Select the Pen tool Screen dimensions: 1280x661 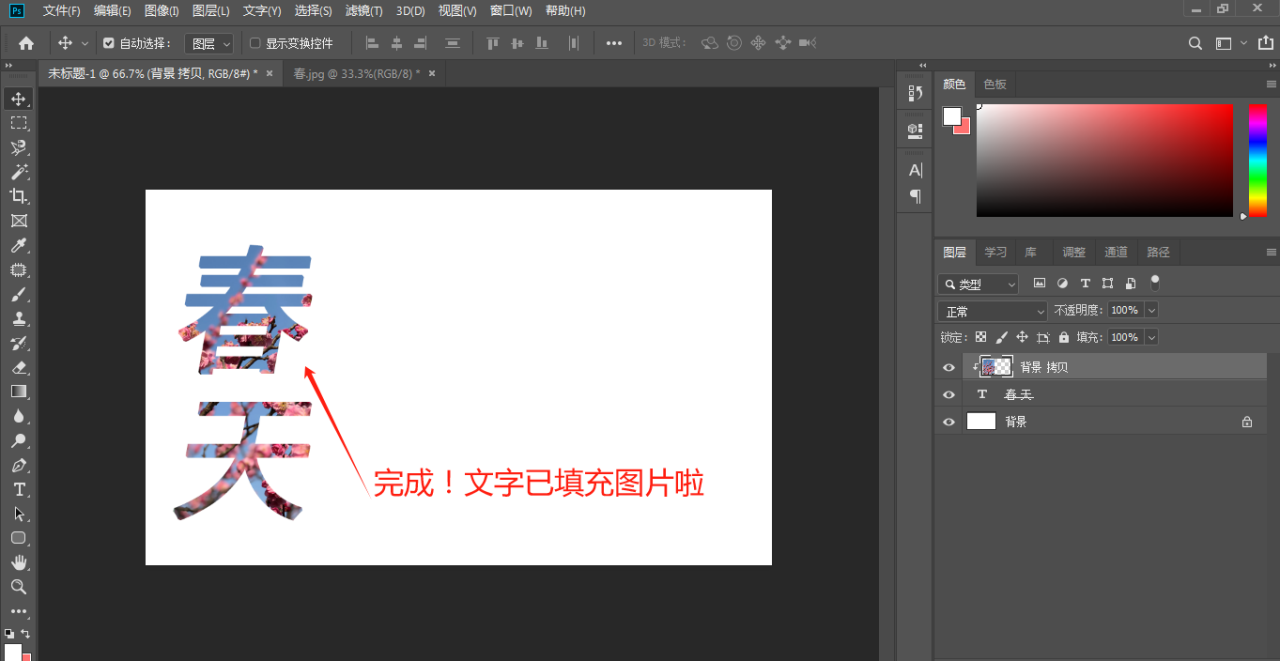point(18,465)
